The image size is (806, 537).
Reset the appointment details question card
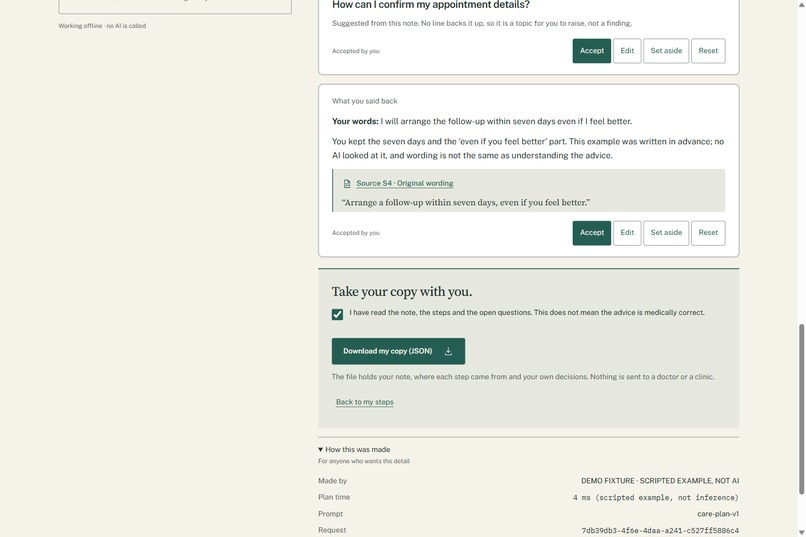tap(708, 51)
